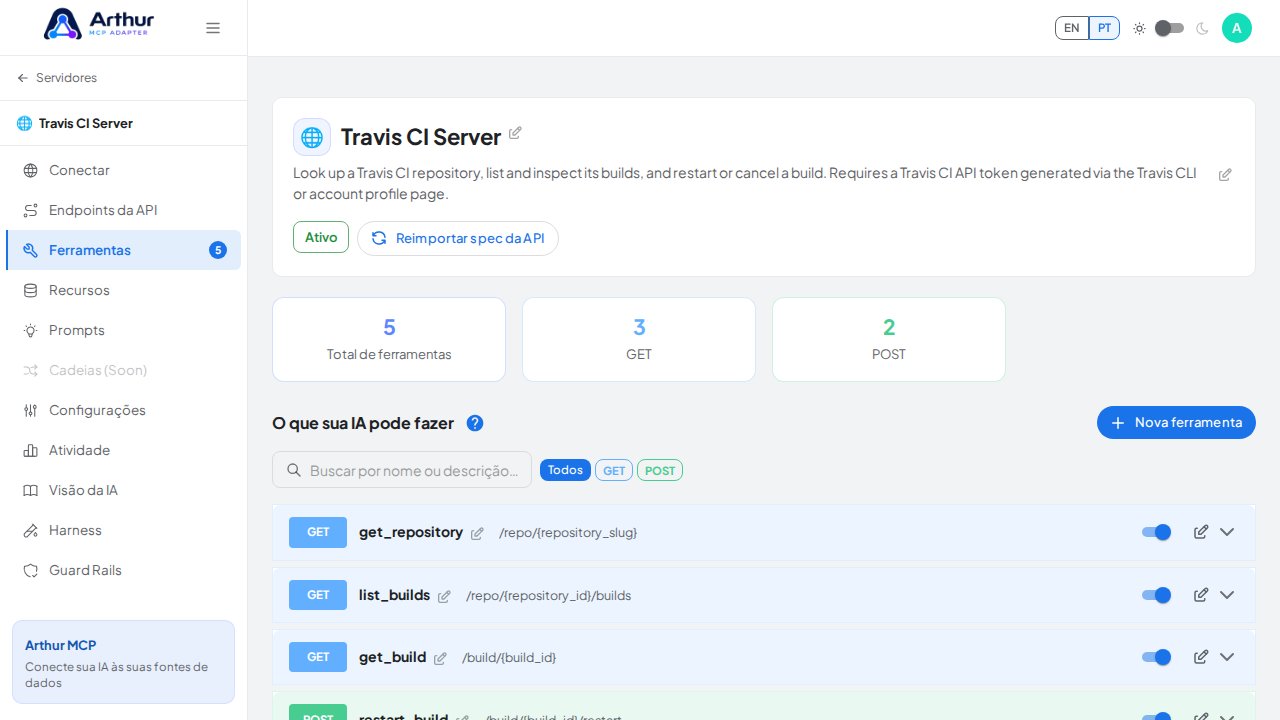Open Visão da IA via its book icon
Viewport: 1280px width, 720px height.
tap(31, 490)
